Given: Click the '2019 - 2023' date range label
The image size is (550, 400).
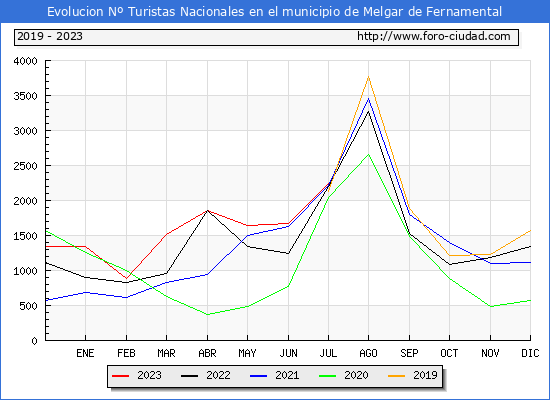Looking at the screenshot, I should coord(50,36).
